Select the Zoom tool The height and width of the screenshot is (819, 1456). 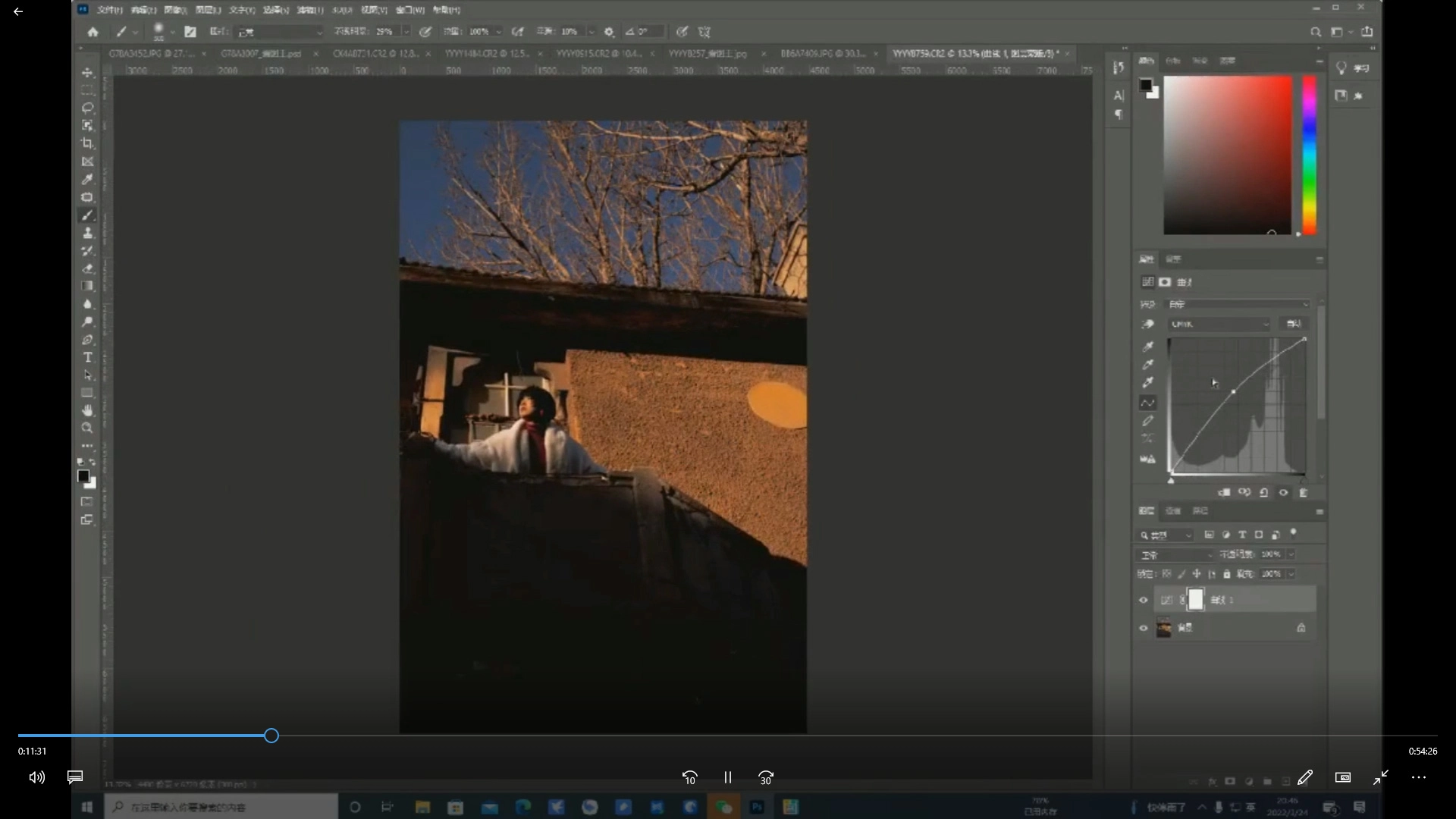coord(87,428)
